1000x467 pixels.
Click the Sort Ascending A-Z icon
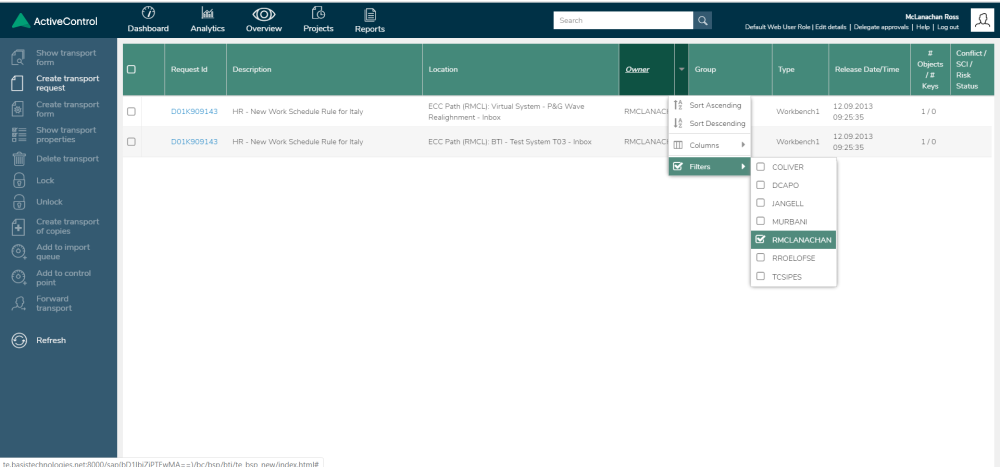(678, 105)
